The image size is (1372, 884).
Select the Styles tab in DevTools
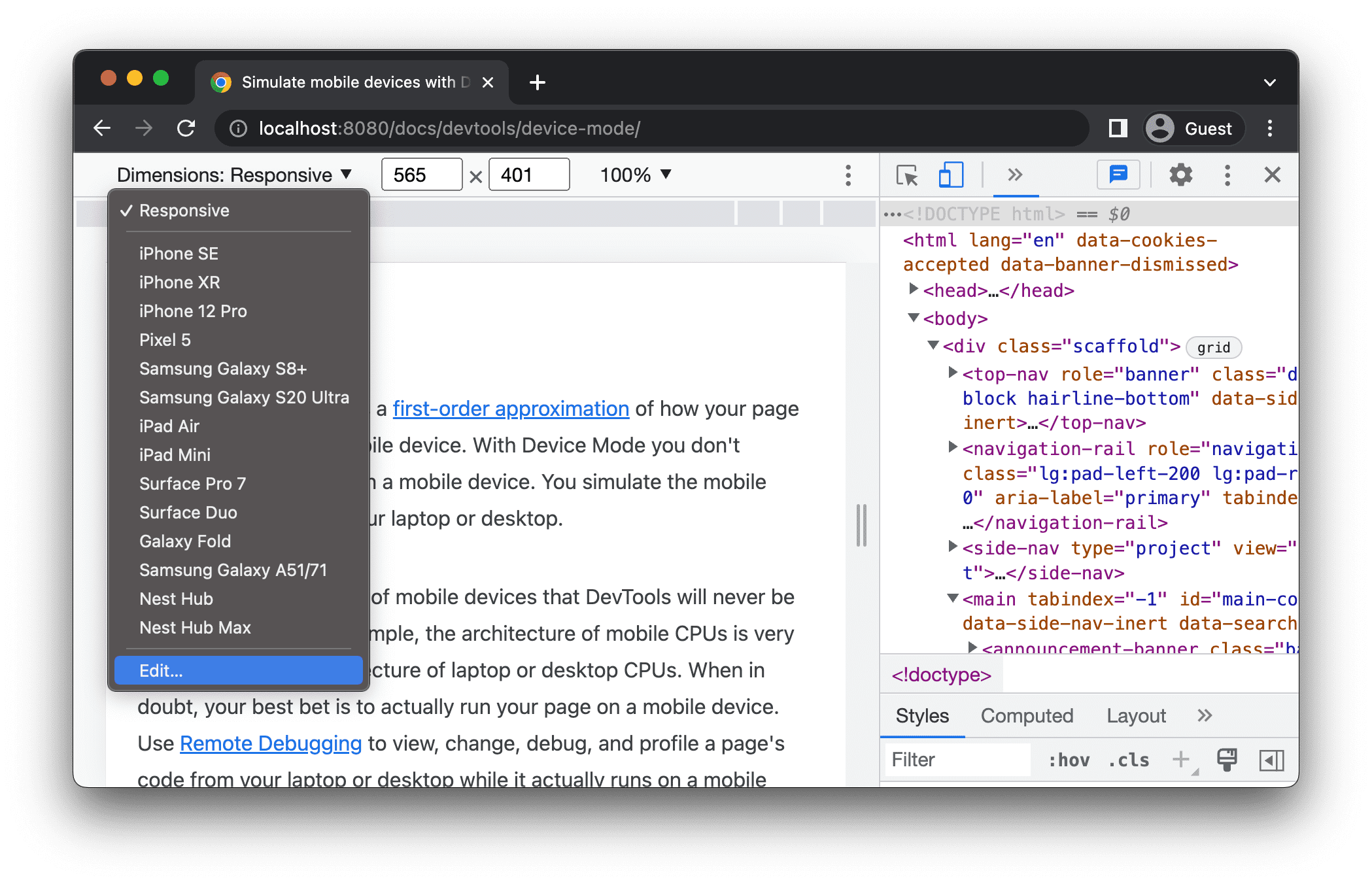(920, 716)
